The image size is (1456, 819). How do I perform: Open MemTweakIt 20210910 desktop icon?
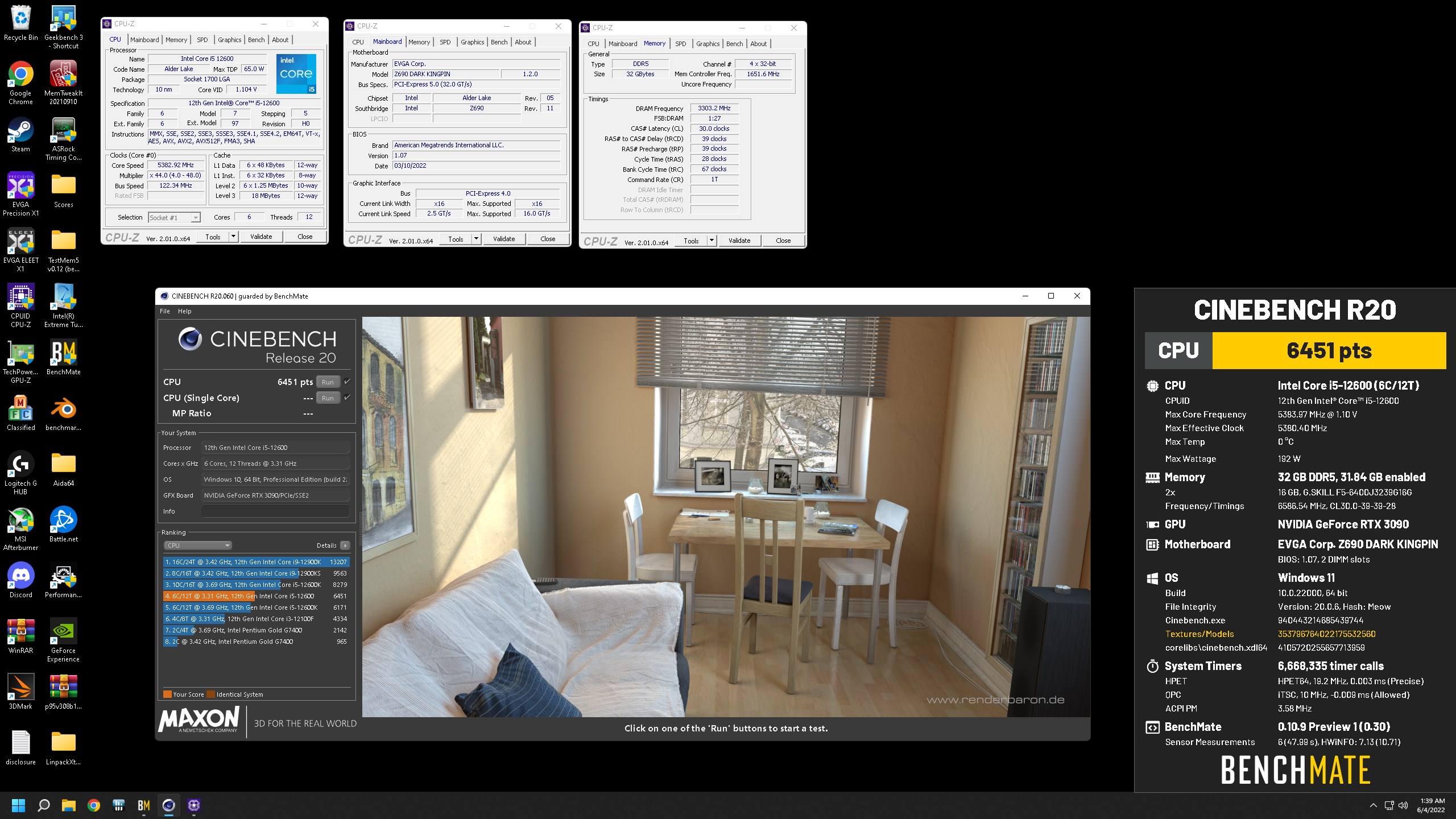(63, 82)
